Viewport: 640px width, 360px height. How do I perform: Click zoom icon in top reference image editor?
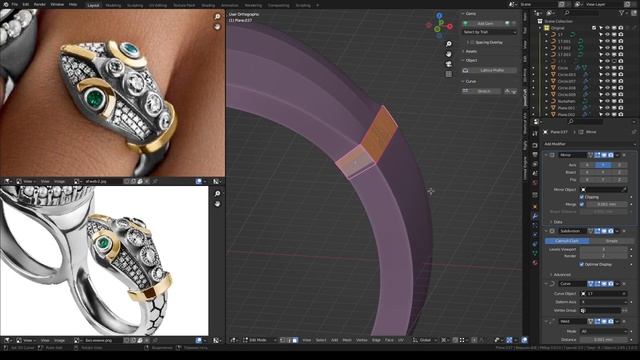218,17
